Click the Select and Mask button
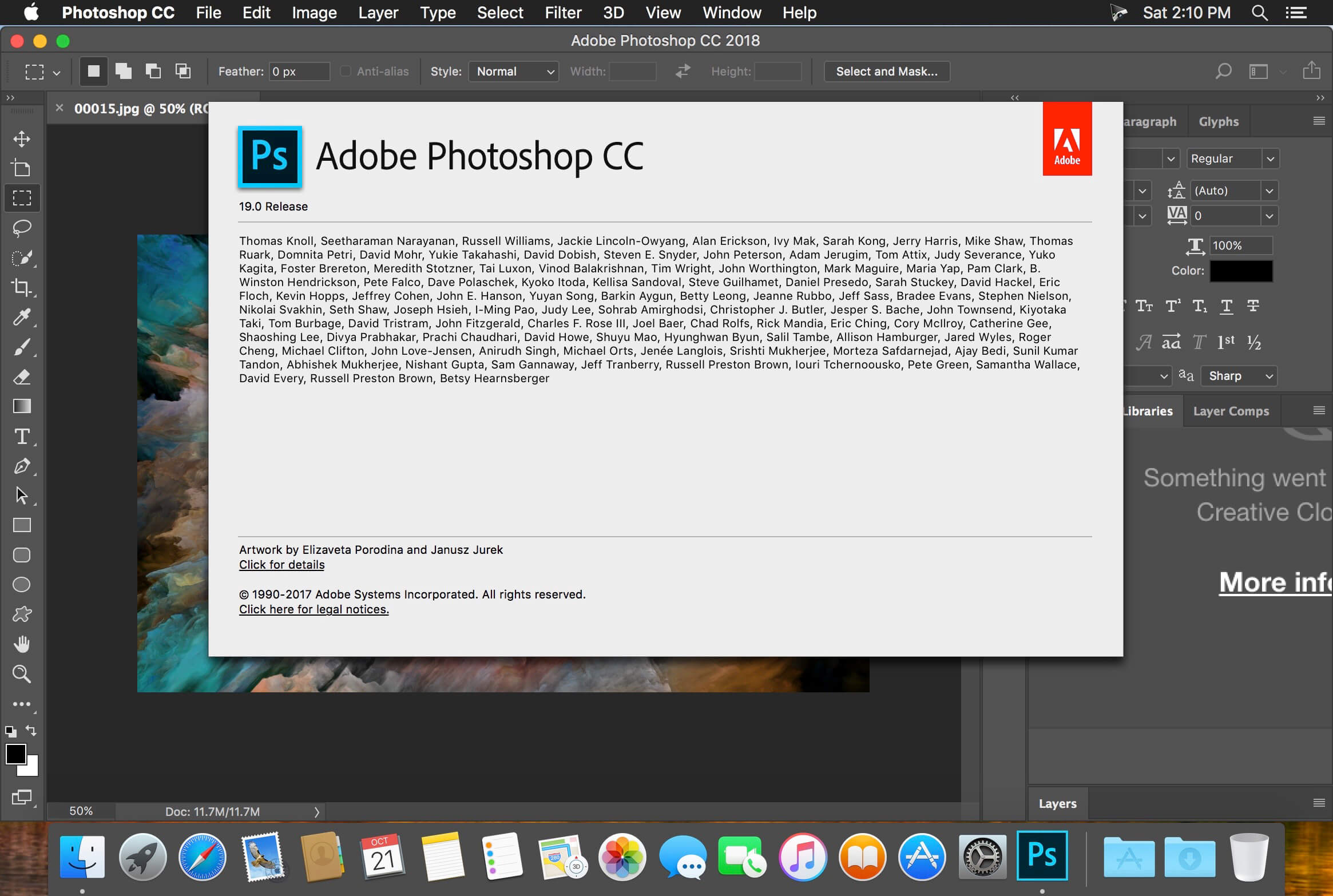The width and height of the screenshot is (1333, 896). tap(885, 71)
